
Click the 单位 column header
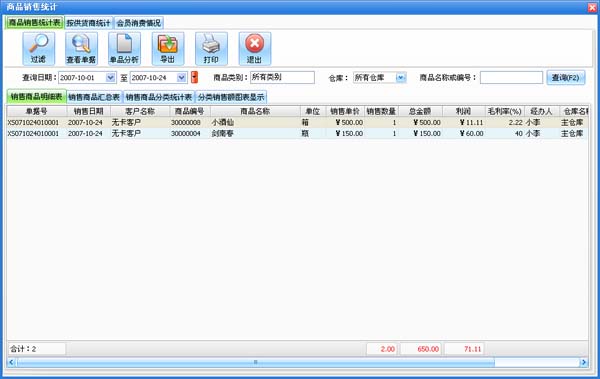[313, 111]
